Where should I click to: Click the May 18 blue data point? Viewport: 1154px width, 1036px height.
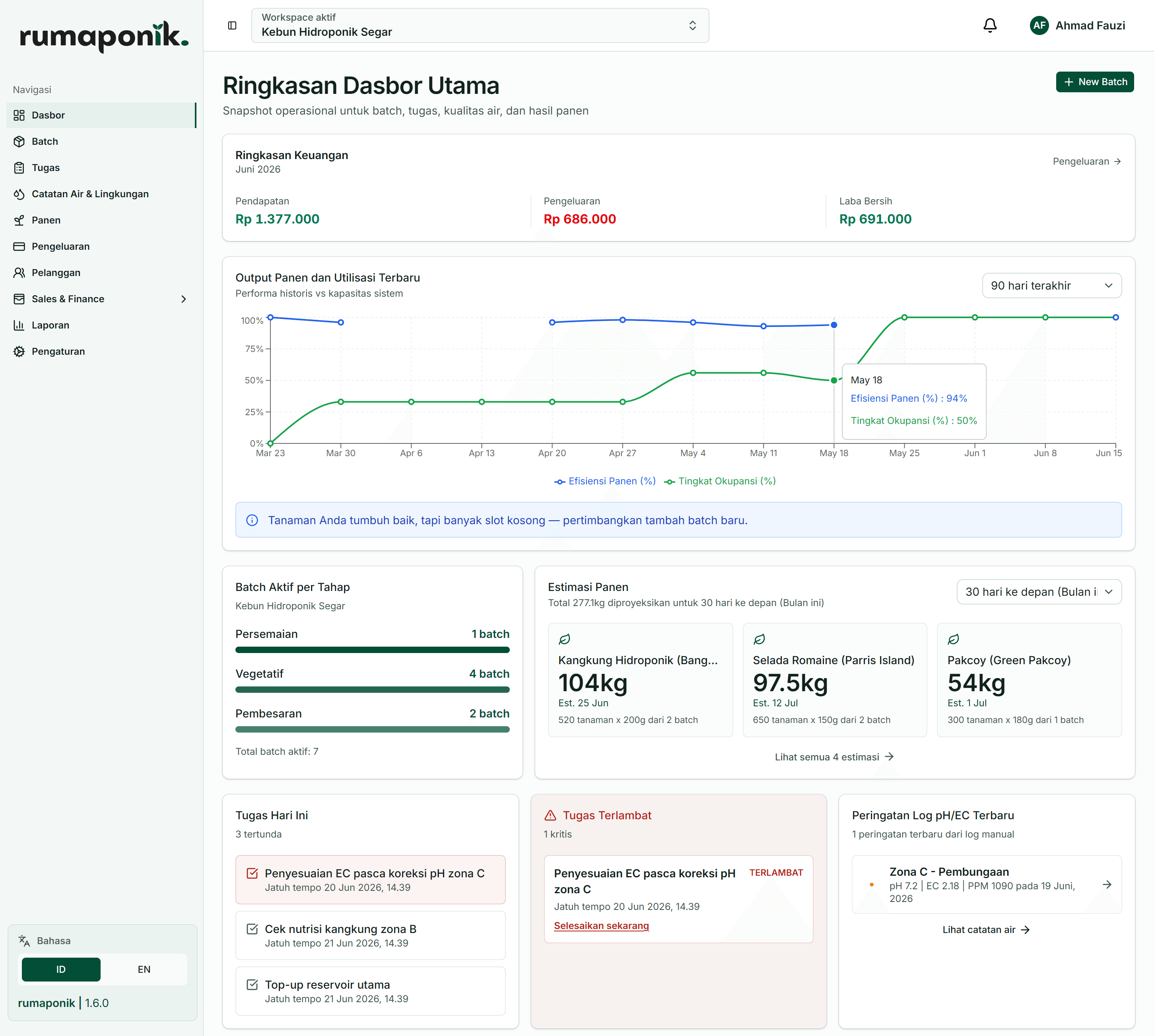click(833, 325)
